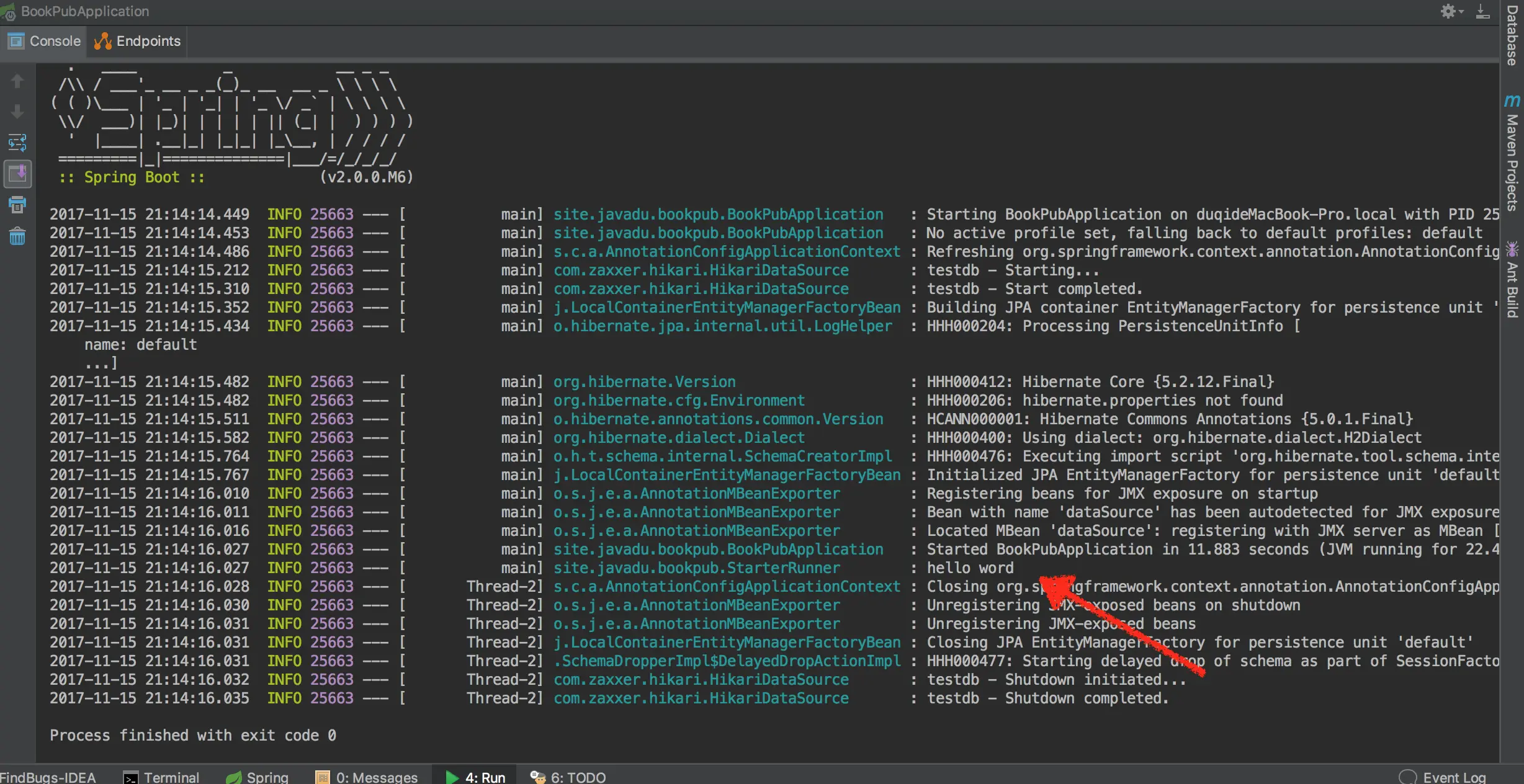The image size is (1524, 784).
Task: Toggle Scroll to the End button
Action: click(x=17, y=174)
